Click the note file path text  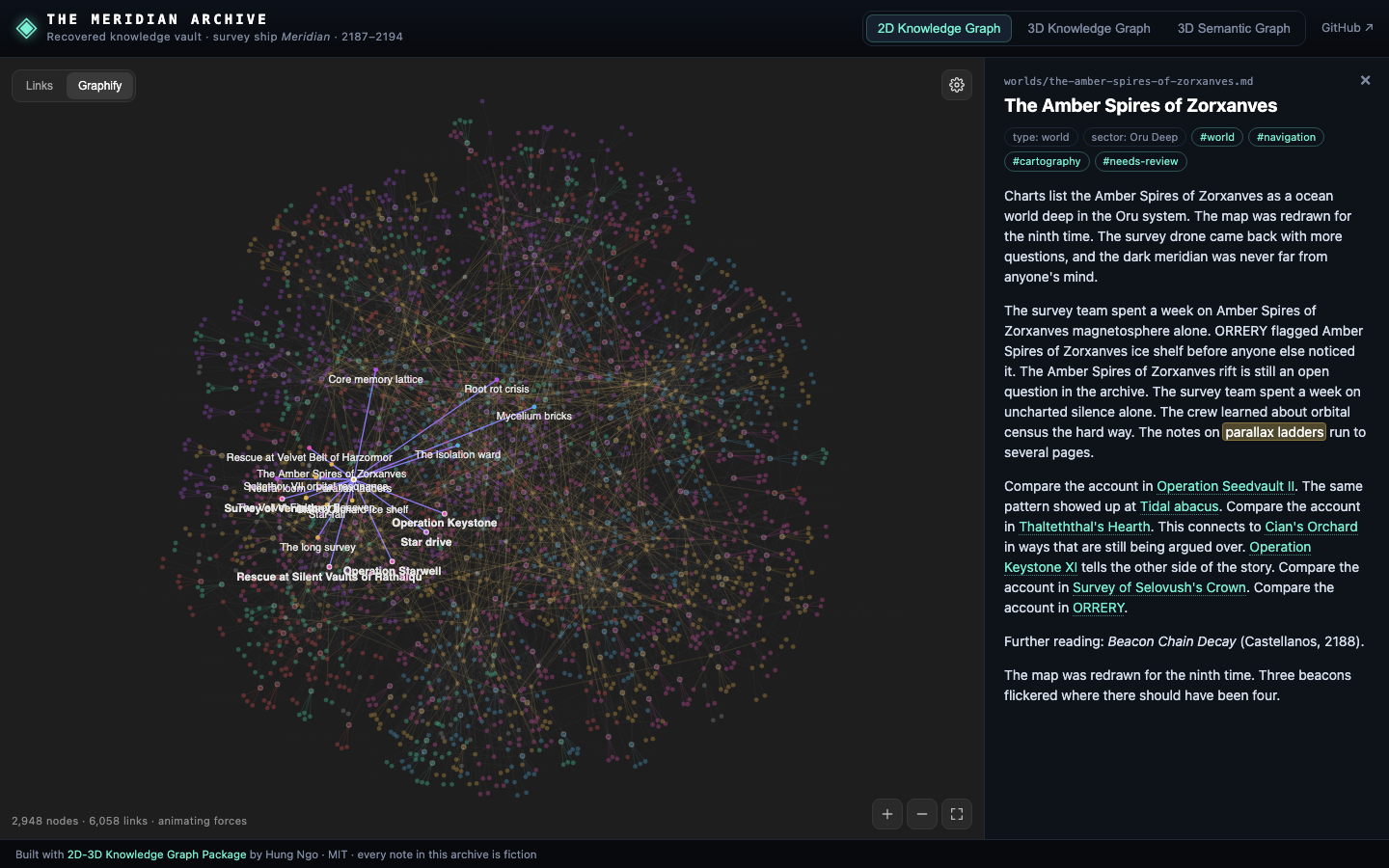tap(1129, 82)
